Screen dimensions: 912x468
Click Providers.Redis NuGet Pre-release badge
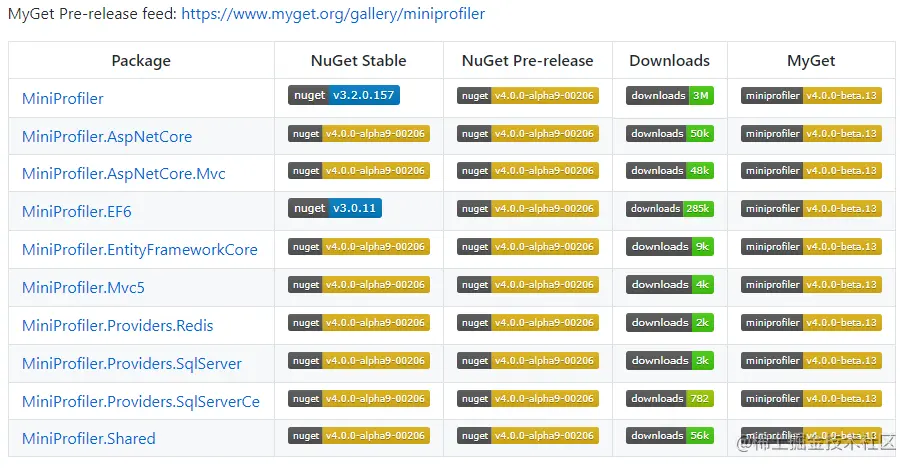click(x=528, y=323)
